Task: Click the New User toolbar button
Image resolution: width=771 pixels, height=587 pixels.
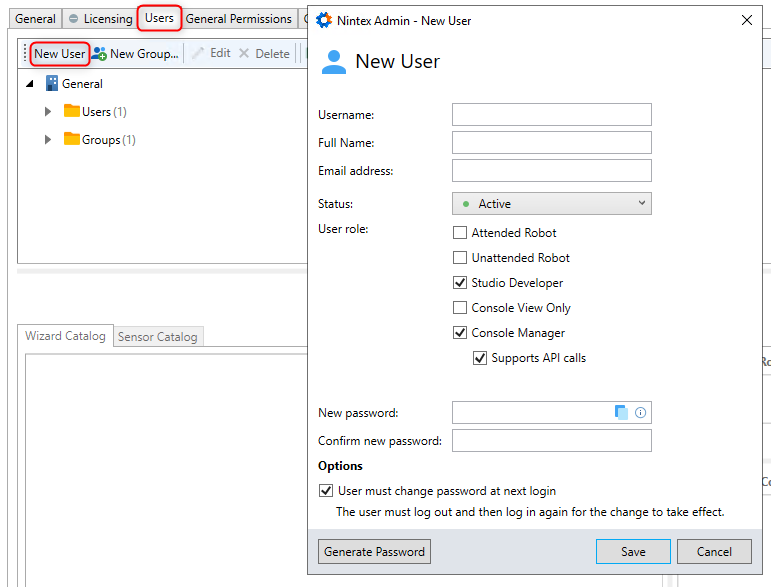Action: coord(59,54)
